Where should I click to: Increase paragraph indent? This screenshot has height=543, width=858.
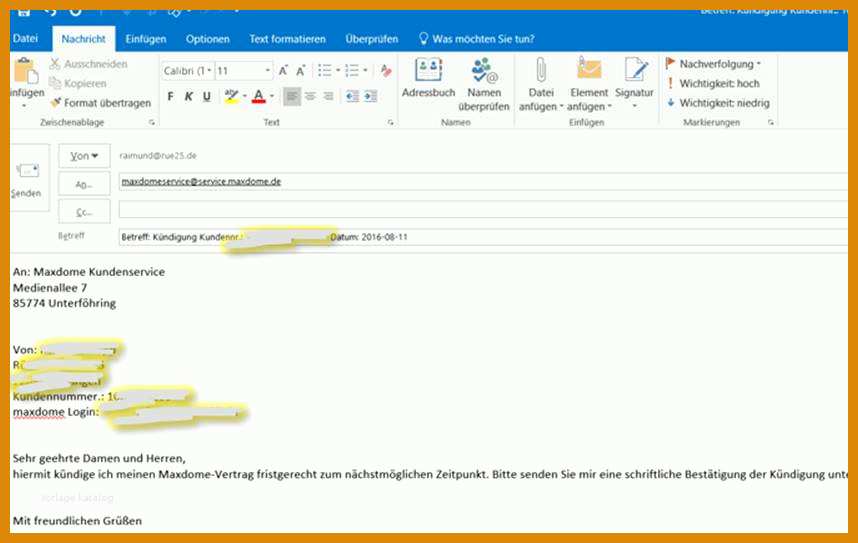click(x=370, y=96)
